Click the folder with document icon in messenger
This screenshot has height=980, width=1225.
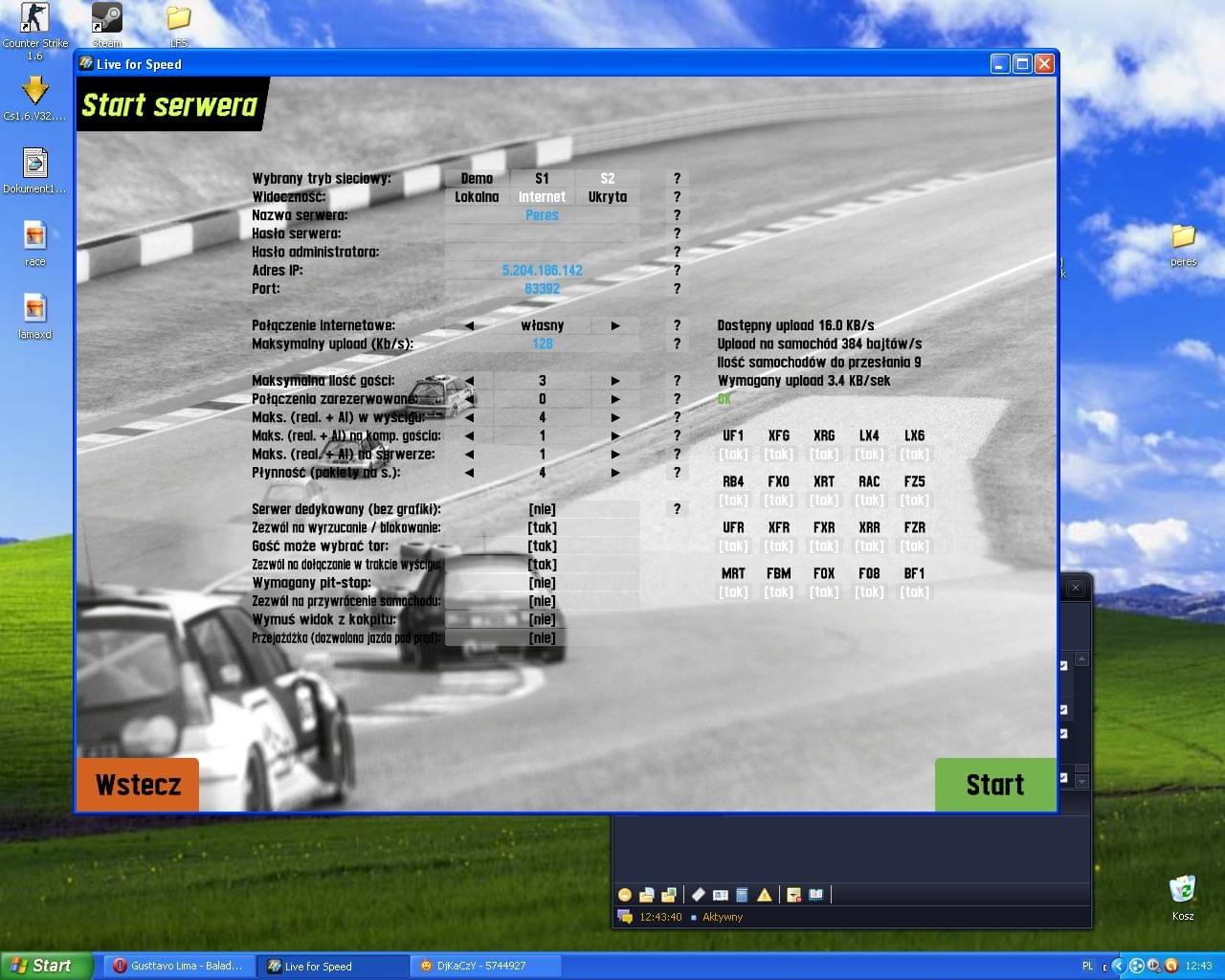tap(647, 895)
